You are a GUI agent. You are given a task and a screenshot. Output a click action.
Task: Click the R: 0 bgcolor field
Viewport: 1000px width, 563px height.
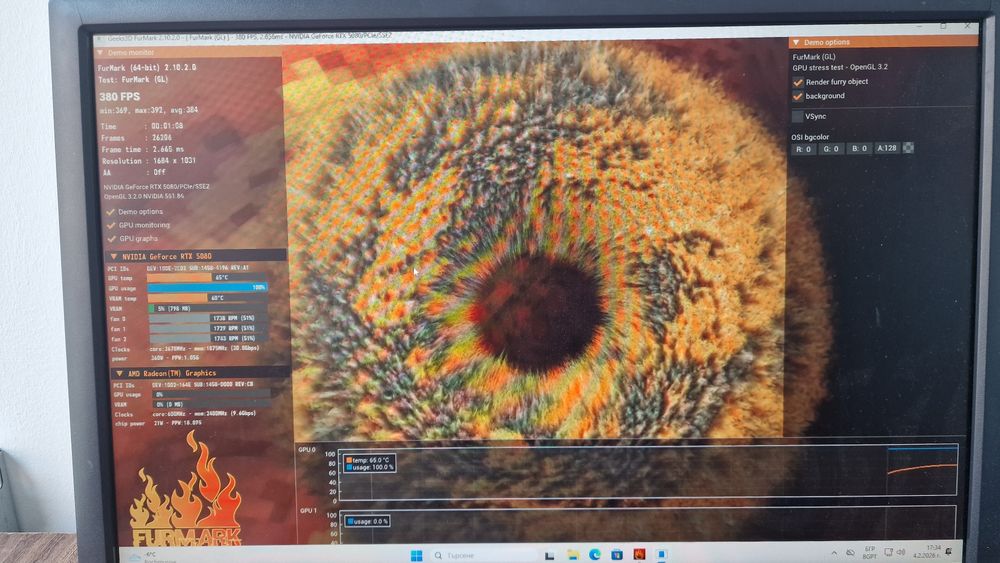tap(804, 149)
